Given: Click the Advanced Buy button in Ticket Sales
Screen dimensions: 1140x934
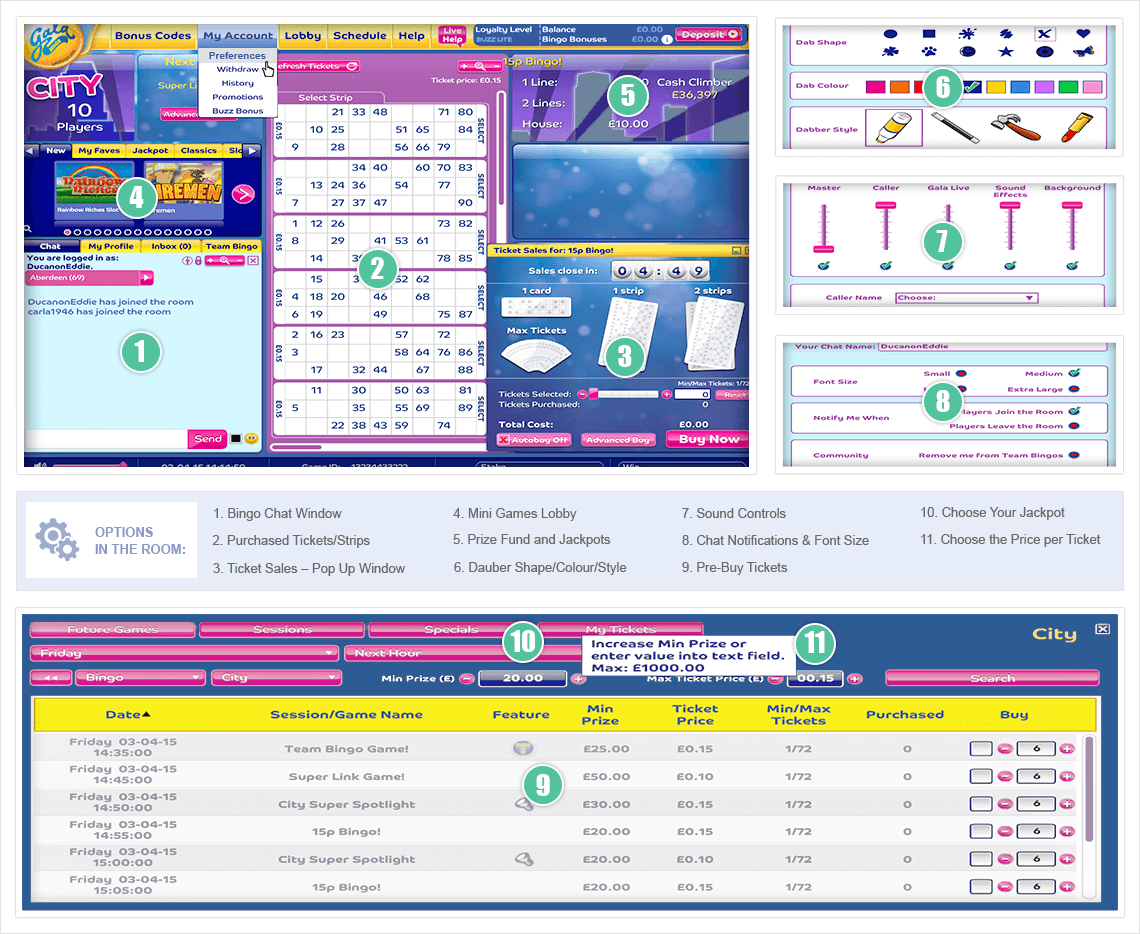Looking at the screenshot, I should tap(618, 440).
